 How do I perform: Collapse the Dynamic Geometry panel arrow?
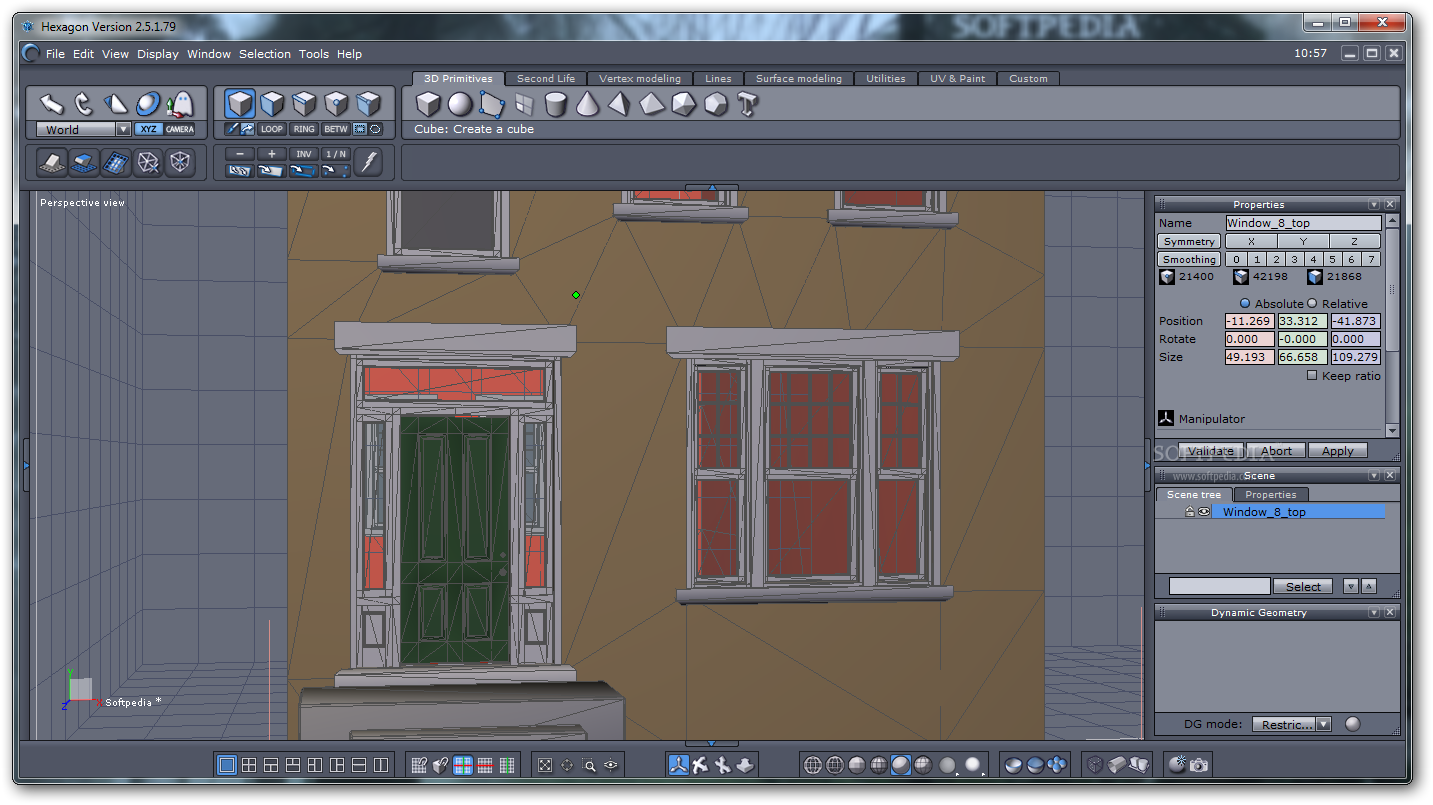(x=1374, y=612)
